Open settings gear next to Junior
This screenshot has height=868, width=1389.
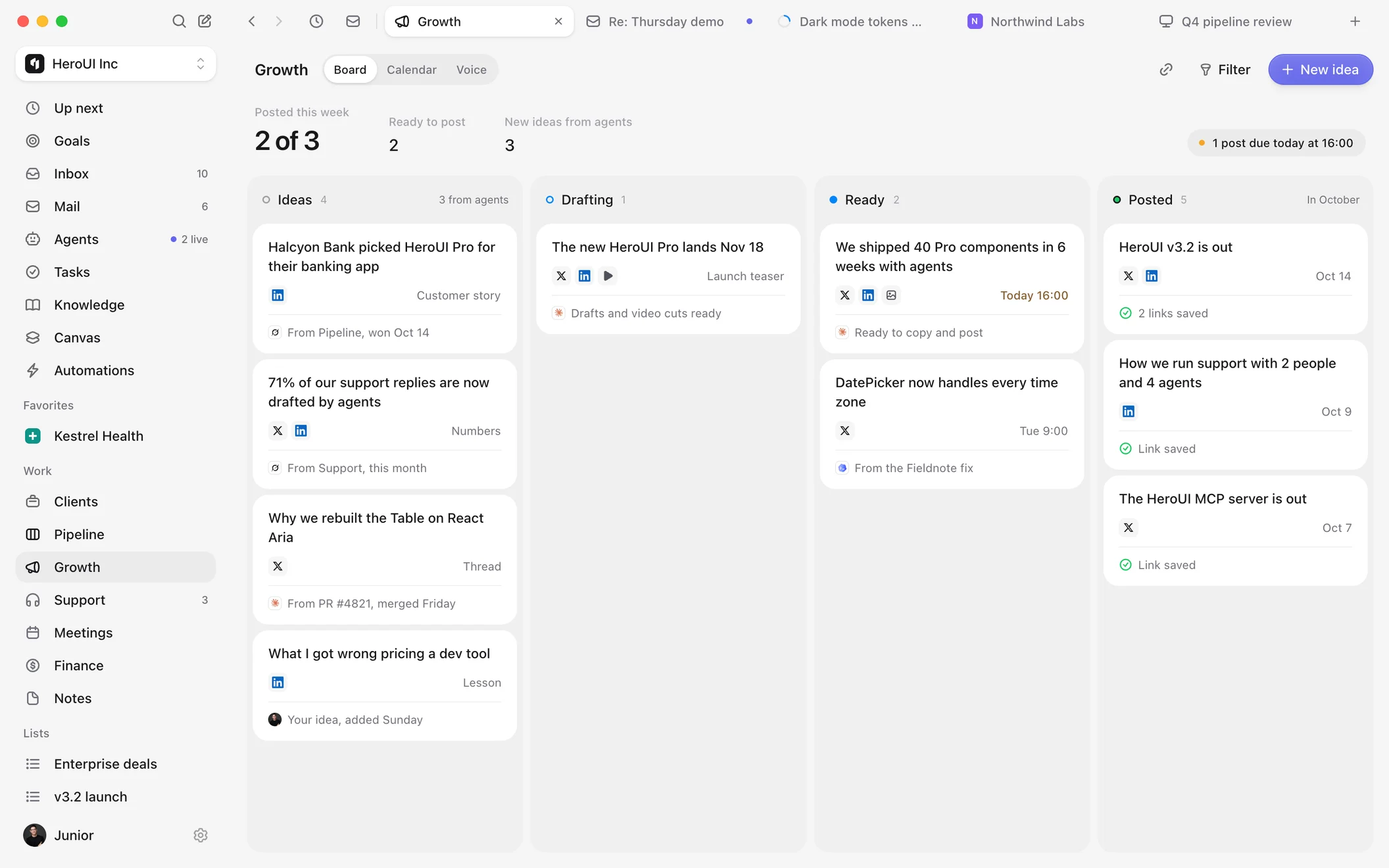[x=201, y=835]
